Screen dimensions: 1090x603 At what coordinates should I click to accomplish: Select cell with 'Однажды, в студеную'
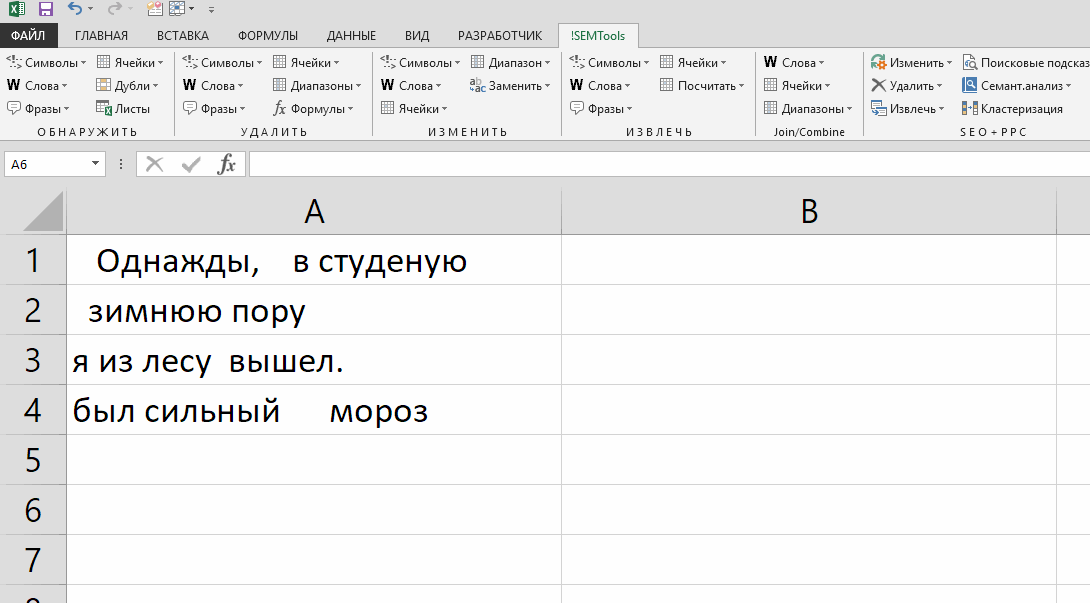point(314,260)
